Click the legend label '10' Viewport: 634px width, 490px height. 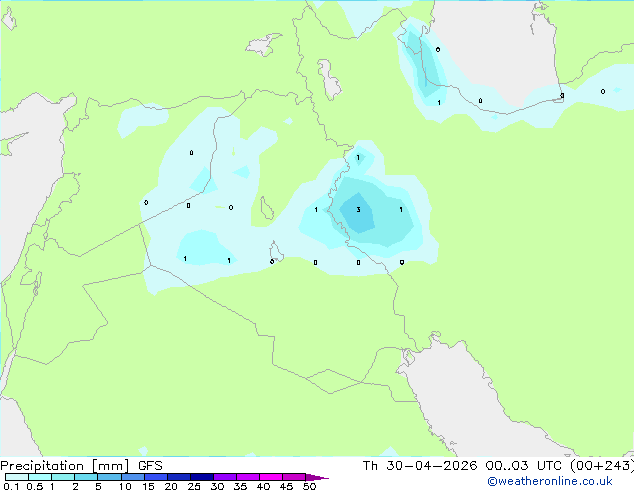point(125,486)
